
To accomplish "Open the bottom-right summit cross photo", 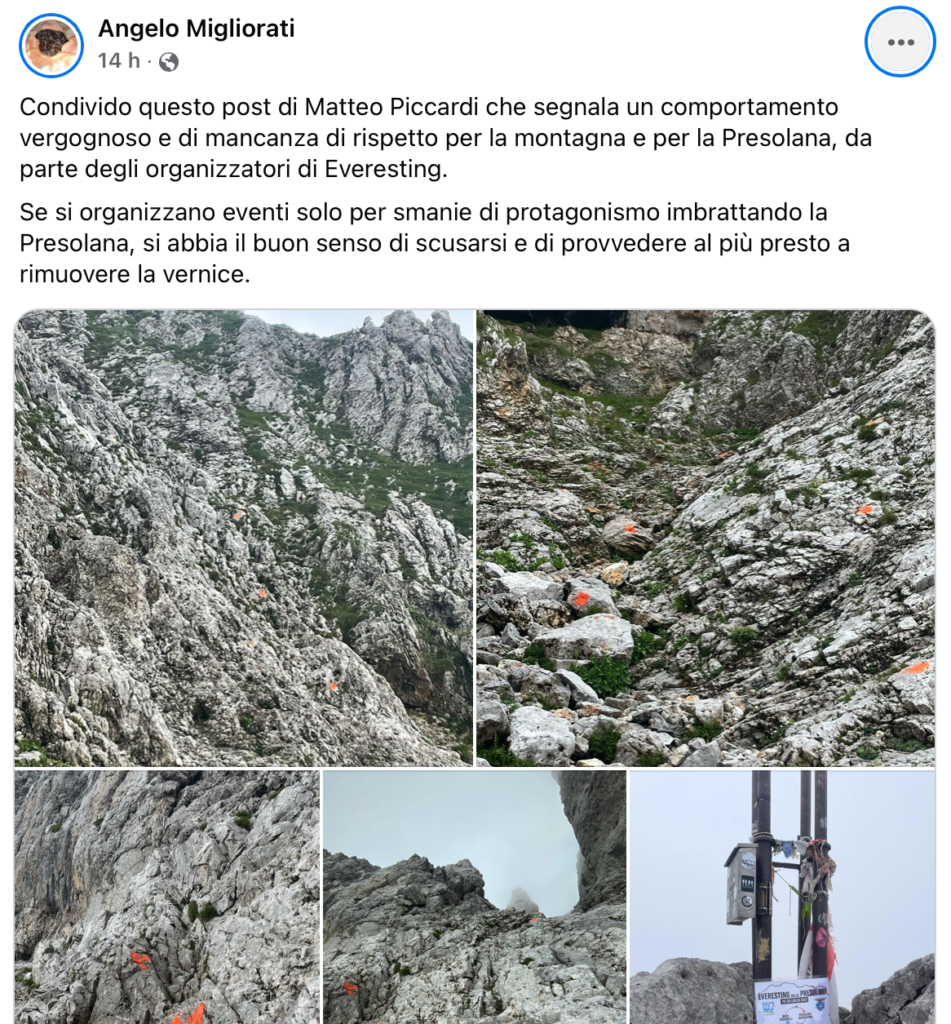I will pyautogui.click(x=782, y=897).
